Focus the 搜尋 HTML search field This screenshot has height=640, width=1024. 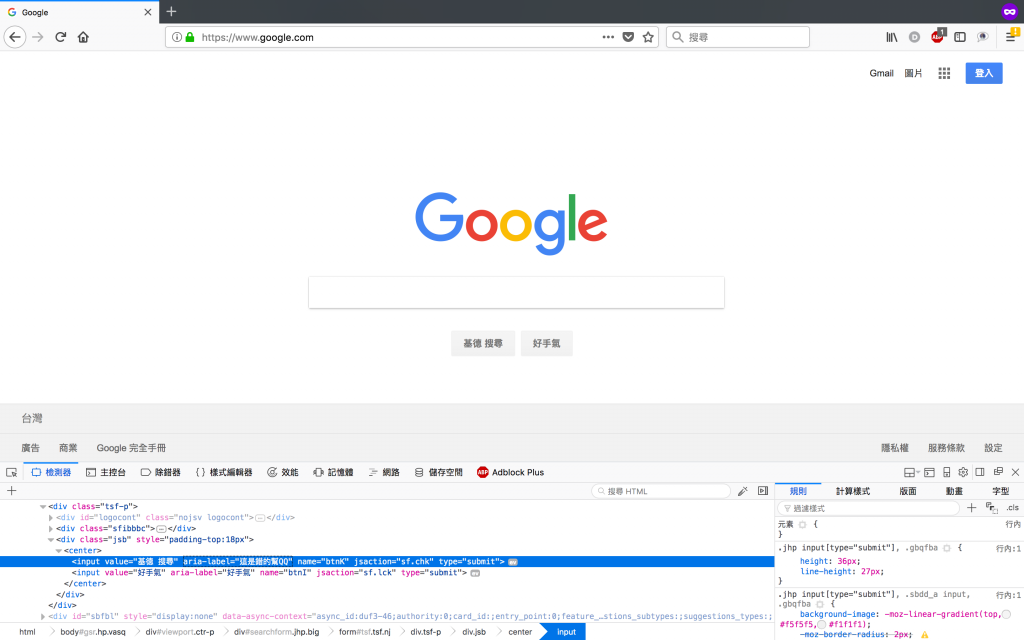click(661, 491)
